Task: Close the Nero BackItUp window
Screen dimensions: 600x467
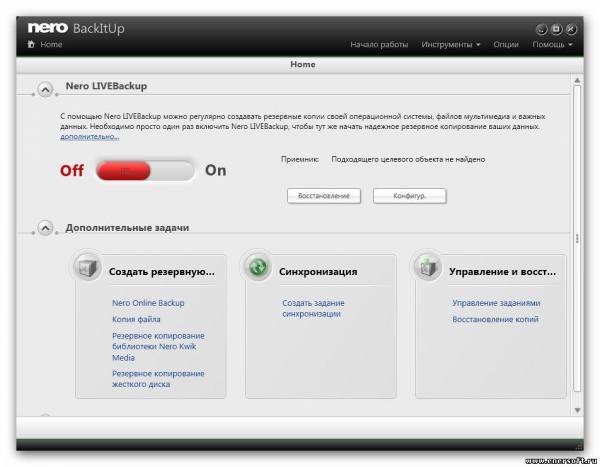Action: tap(571, 29)
